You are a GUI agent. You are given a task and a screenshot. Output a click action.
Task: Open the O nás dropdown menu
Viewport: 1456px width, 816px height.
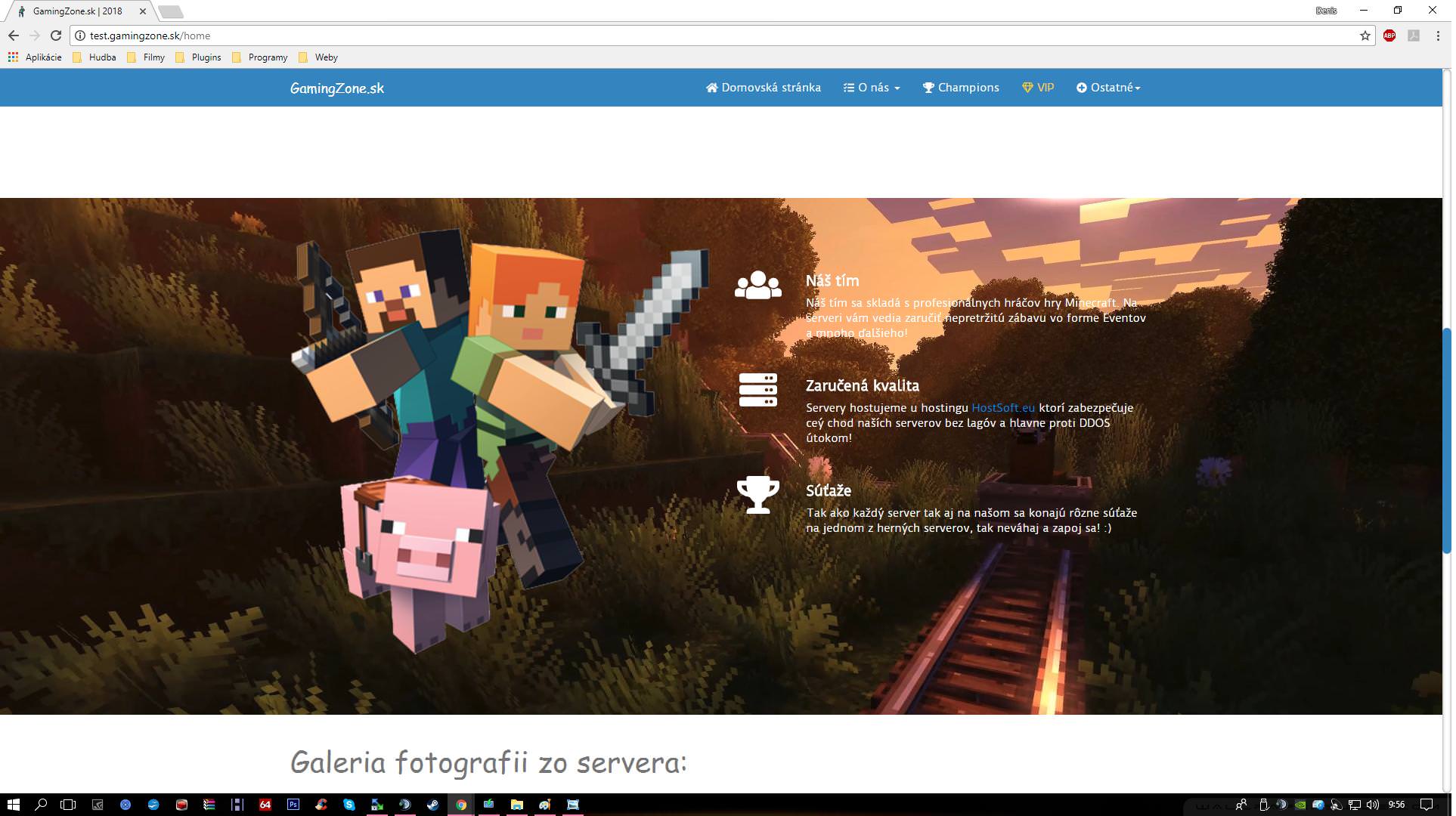871,87
